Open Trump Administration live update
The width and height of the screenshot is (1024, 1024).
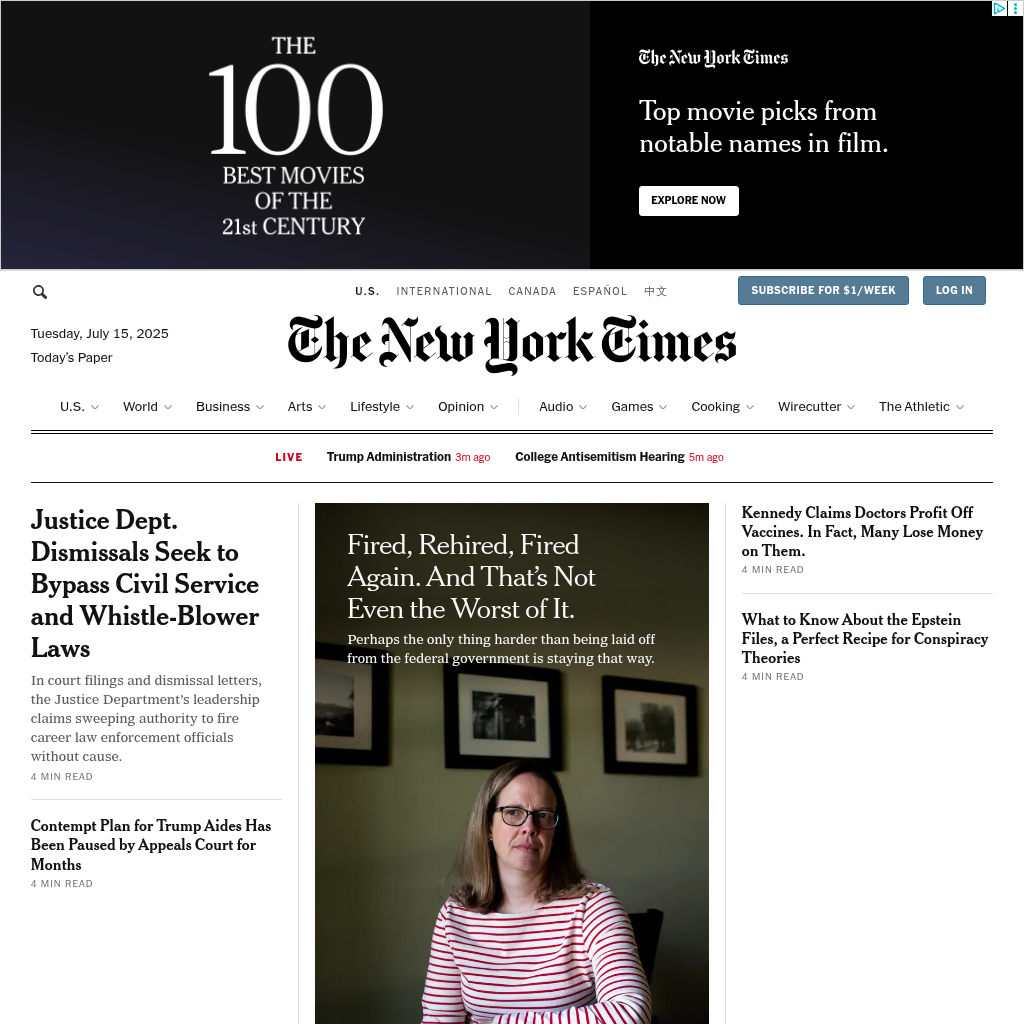coord(389,456)
